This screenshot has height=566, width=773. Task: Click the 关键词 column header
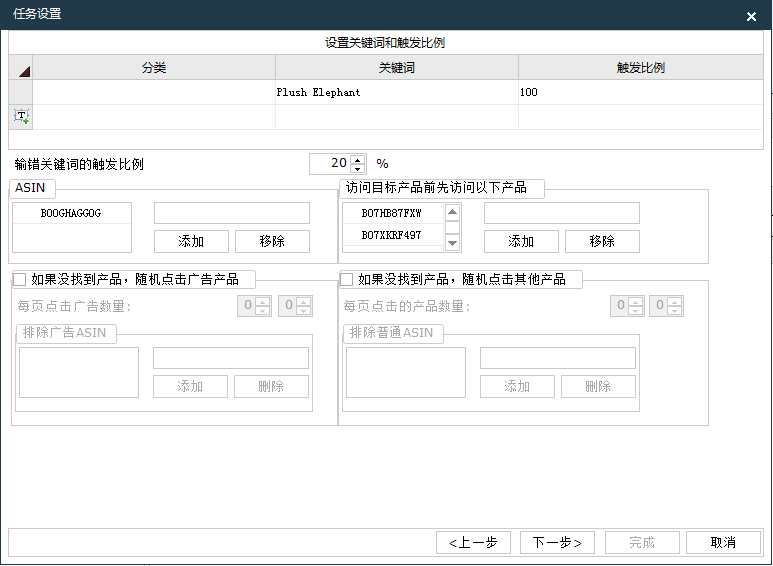397,68
